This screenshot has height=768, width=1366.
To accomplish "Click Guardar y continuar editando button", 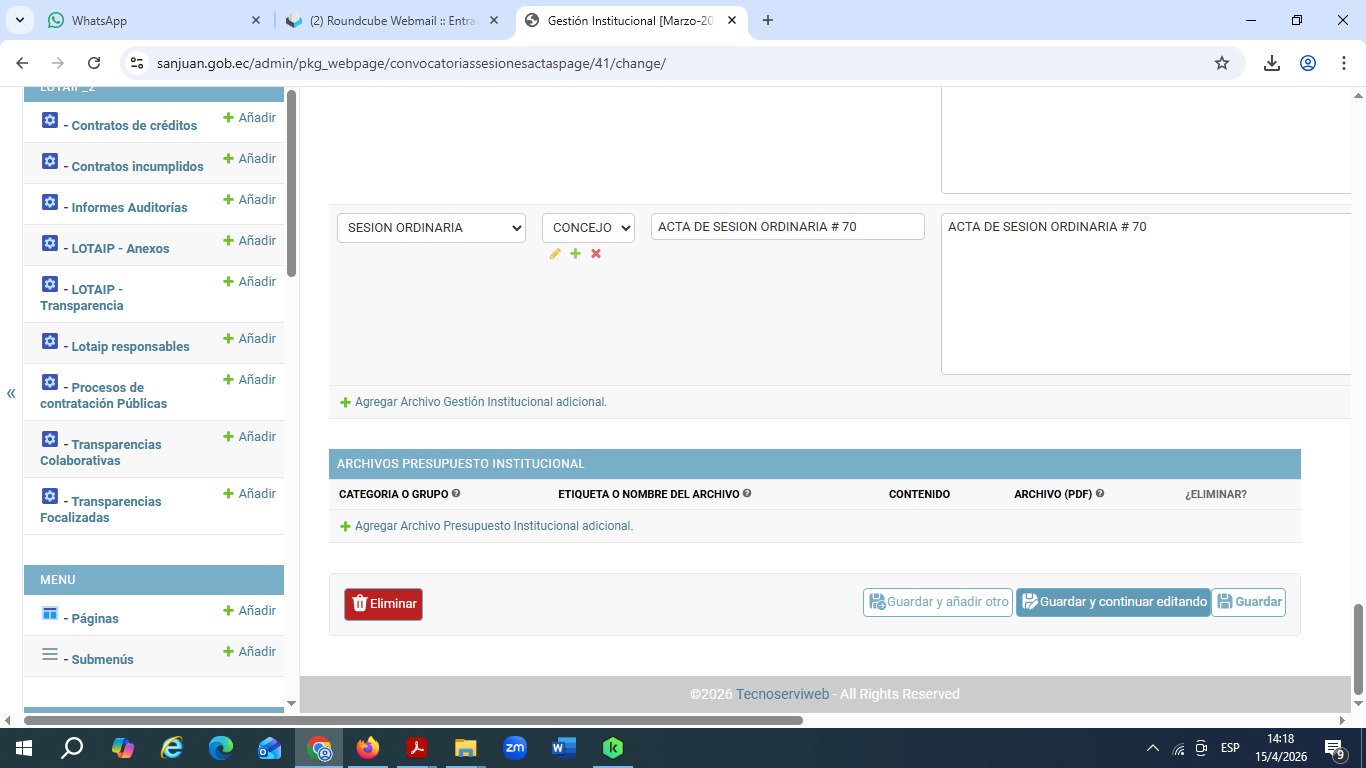I will point(1113,602).
